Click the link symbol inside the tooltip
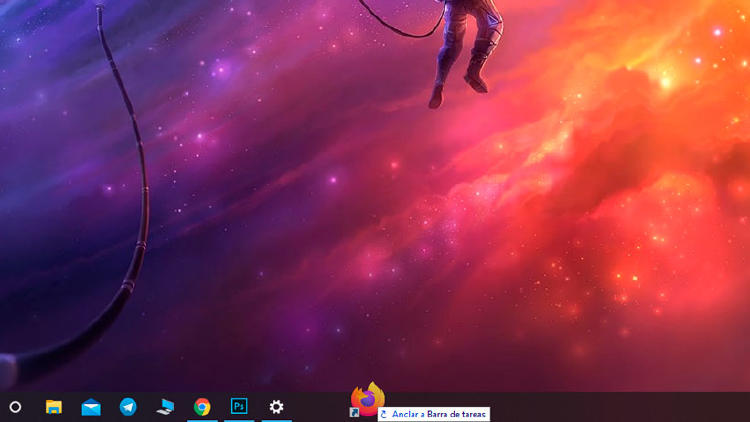The height and width of the screenshot is (422, 750). click(x=385, y=414)
